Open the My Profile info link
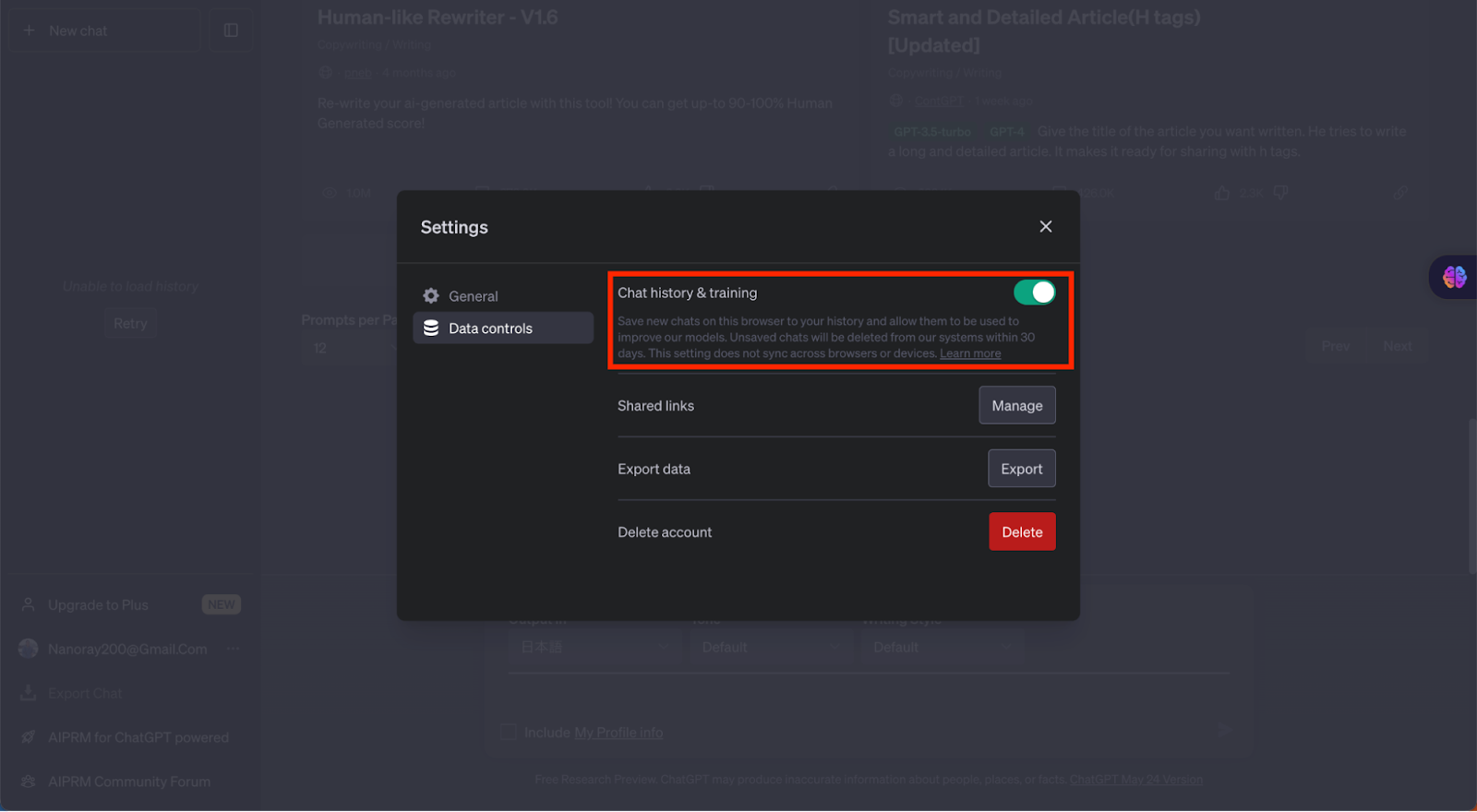Viewport: 1477px width, 812px height. click(x=618, y=733)
